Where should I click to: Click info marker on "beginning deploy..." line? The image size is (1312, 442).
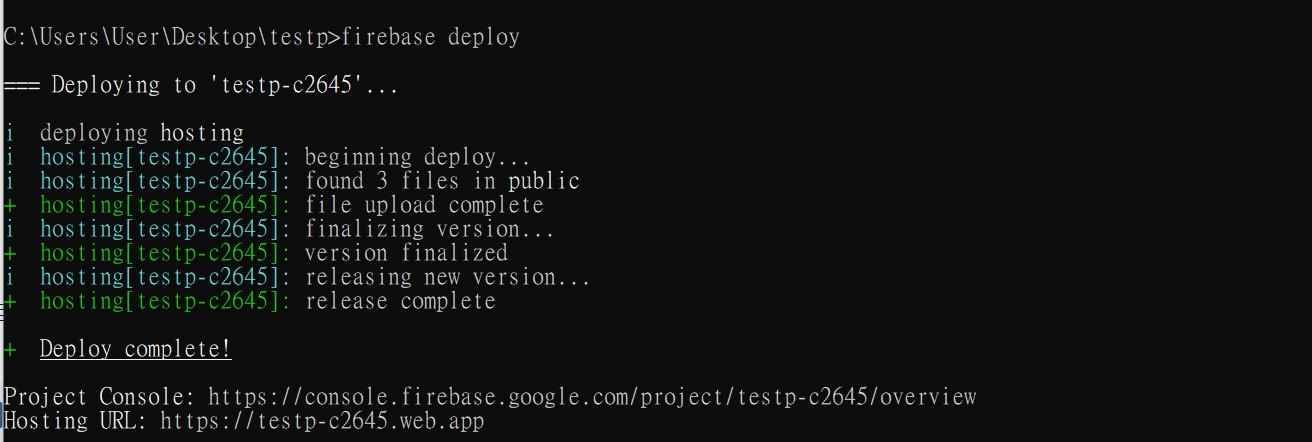[9, 157]
